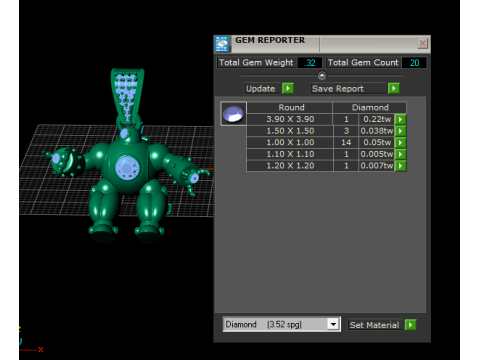Collapse panel using round arrow handle

pos(322,76)
